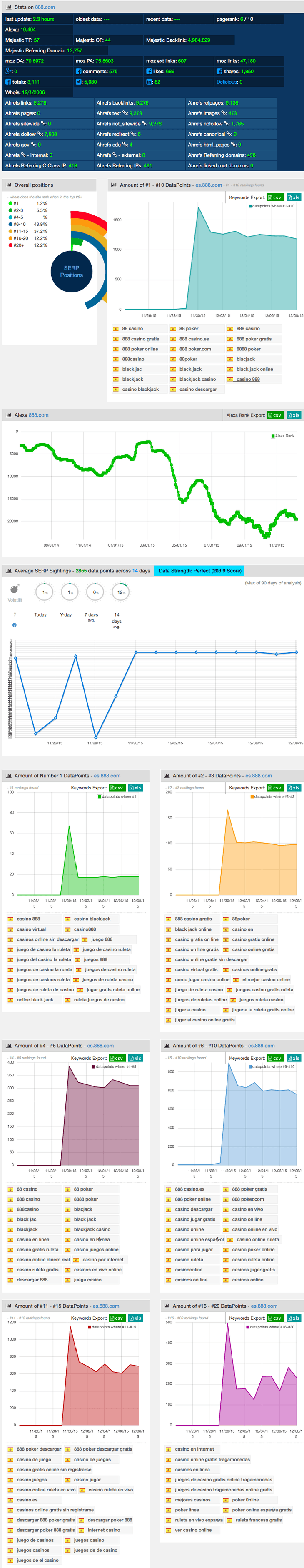Viewport: 304px width, 1568px height.
Task: Download Alexa Rank export as CSV
Action: 275,415
